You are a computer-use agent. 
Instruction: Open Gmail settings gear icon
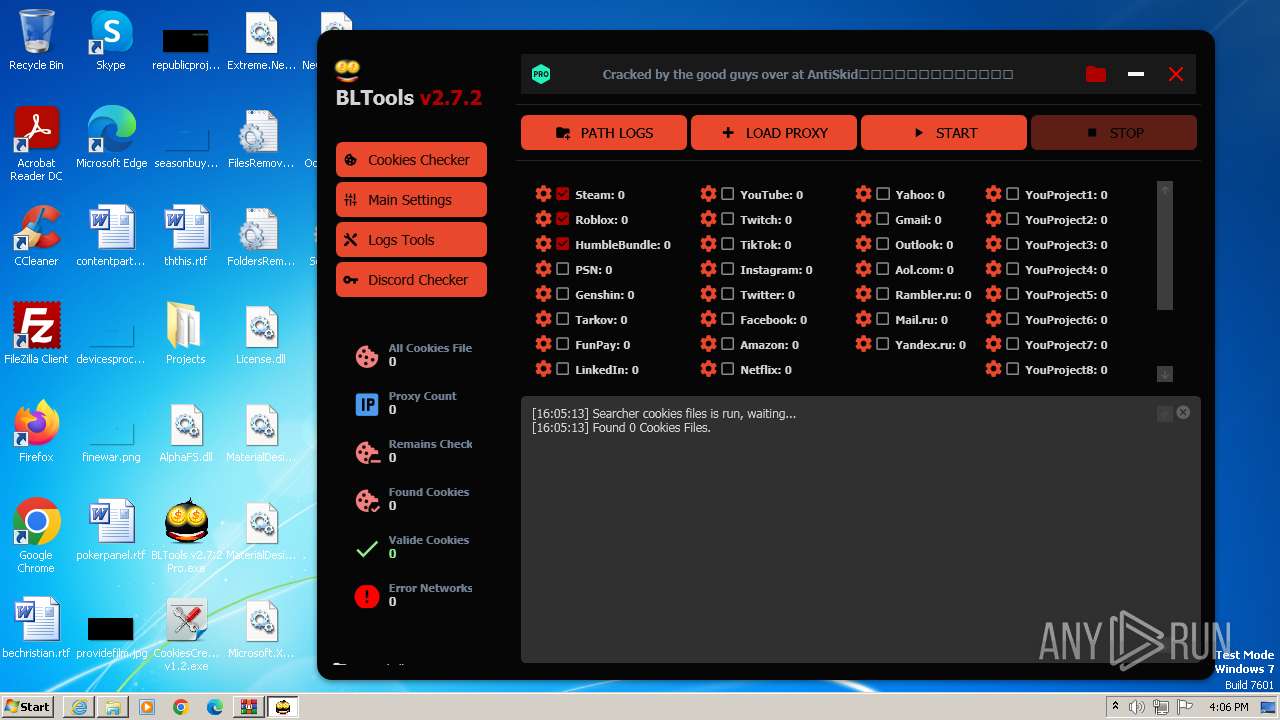[x=863, y=219]
